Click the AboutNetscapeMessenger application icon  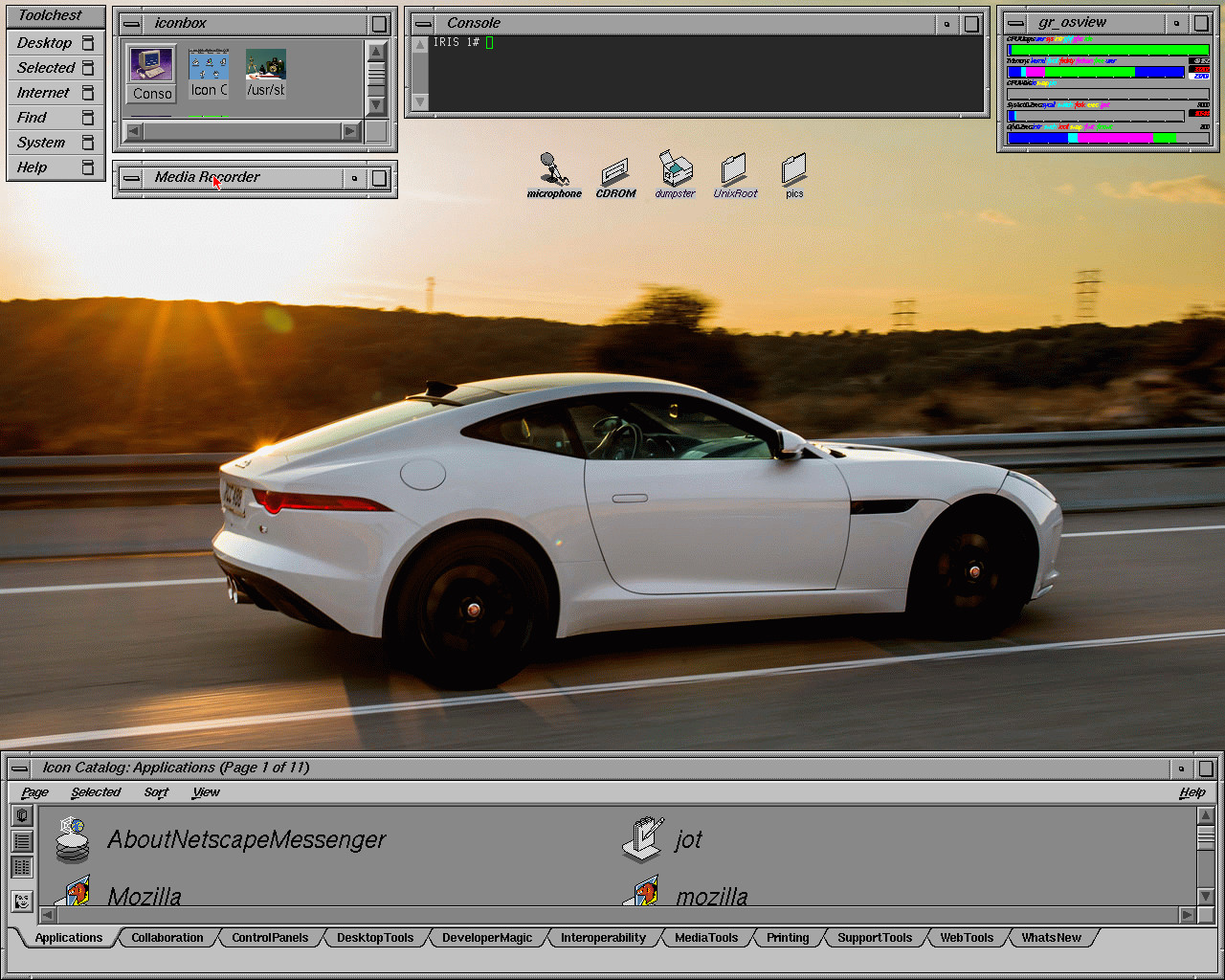pos(73,839)
